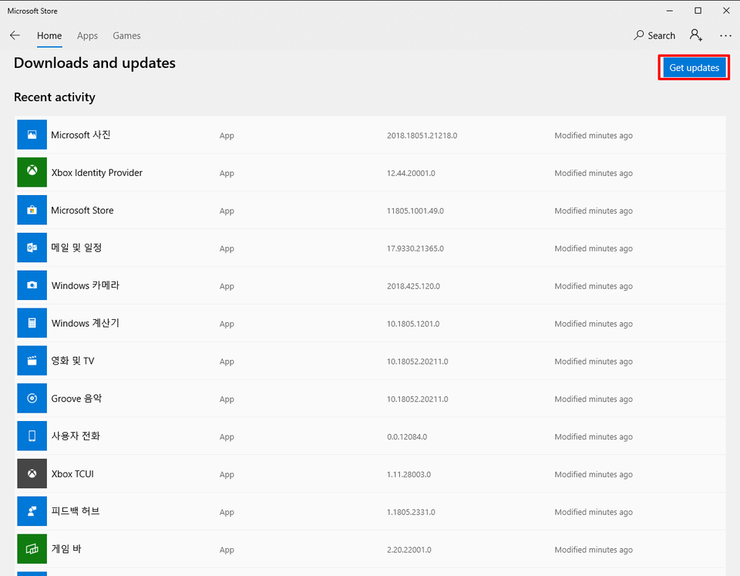Select the Microsoft Store app name
This screenshot has height=576, width=740.
(82, 211)
